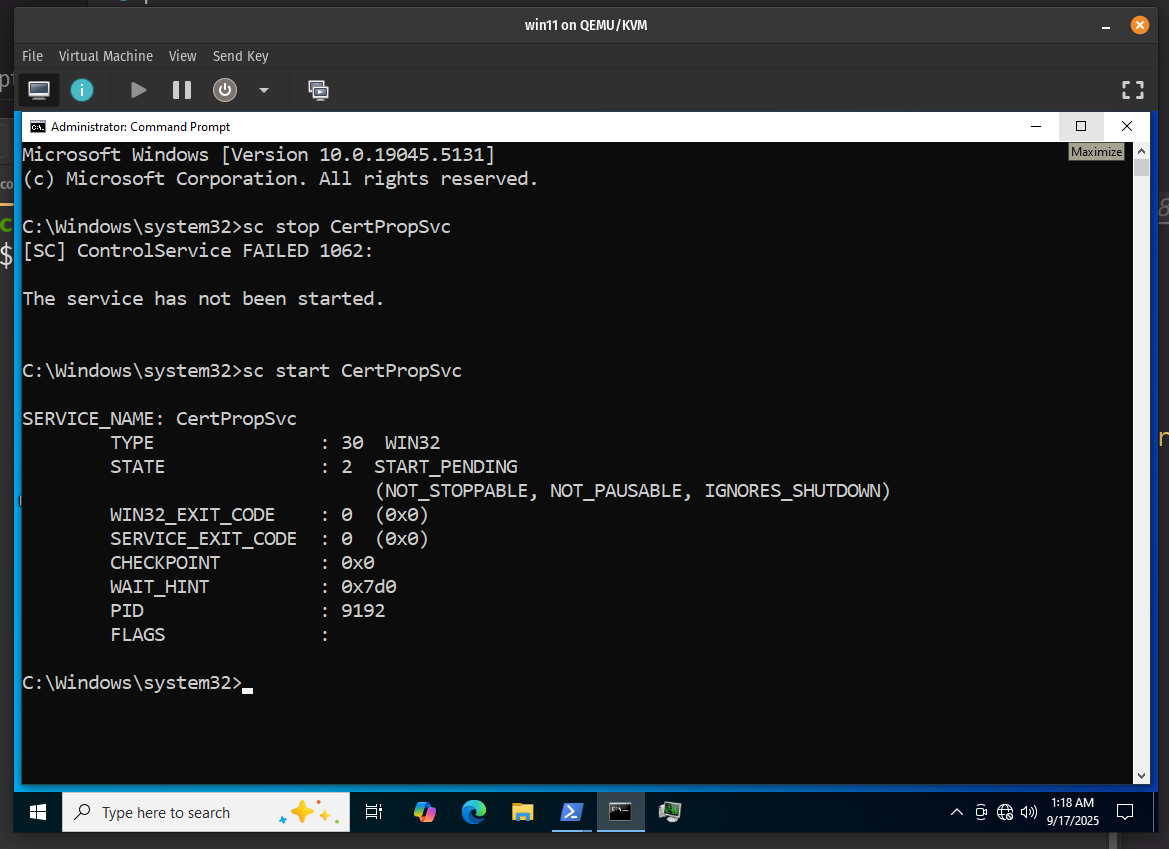
Task: Click the PID value '9192'
Action: pos(363,610)
